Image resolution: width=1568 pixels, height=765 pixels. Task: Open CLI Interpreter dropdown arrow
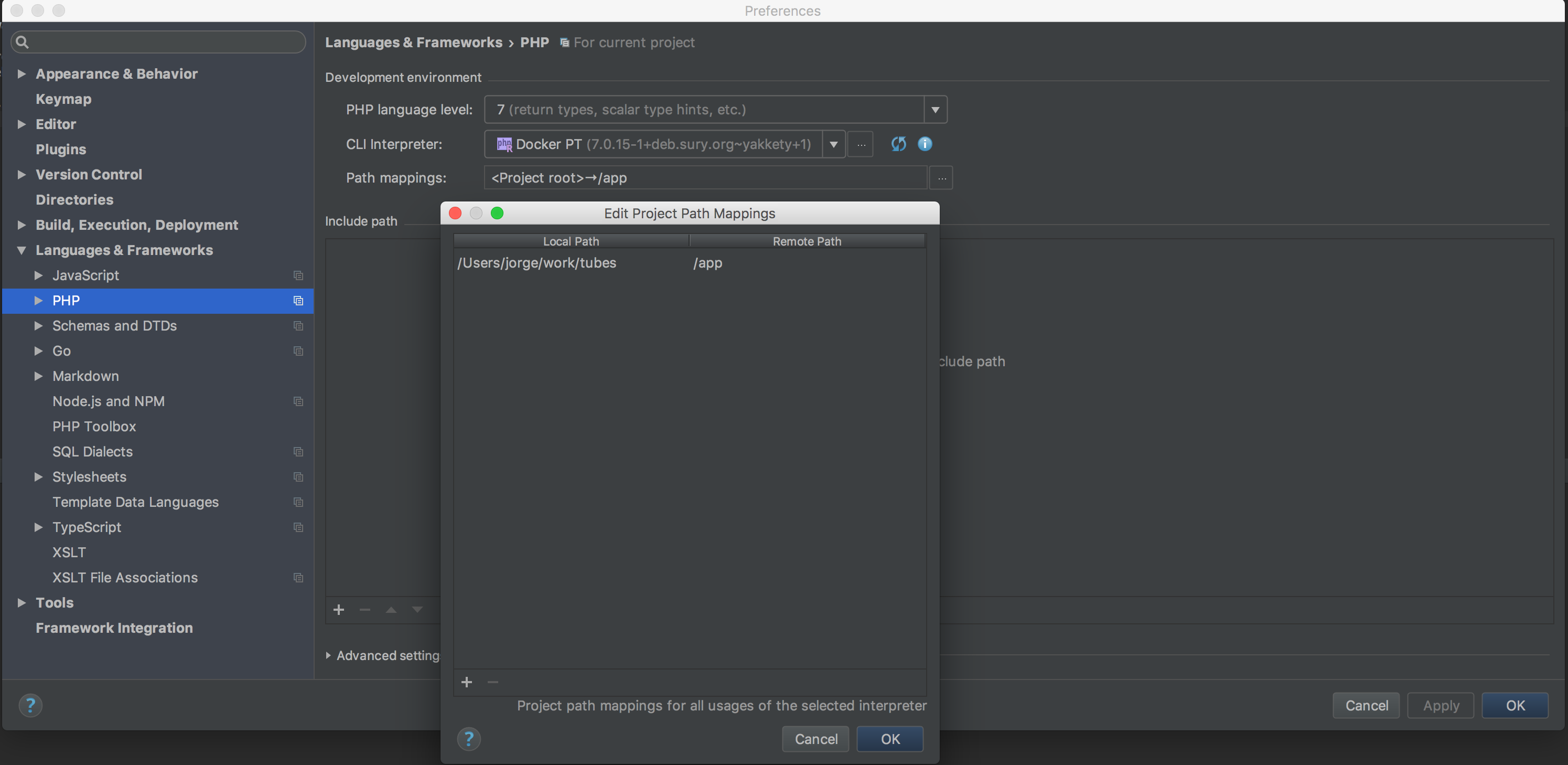tap(833, 144)
